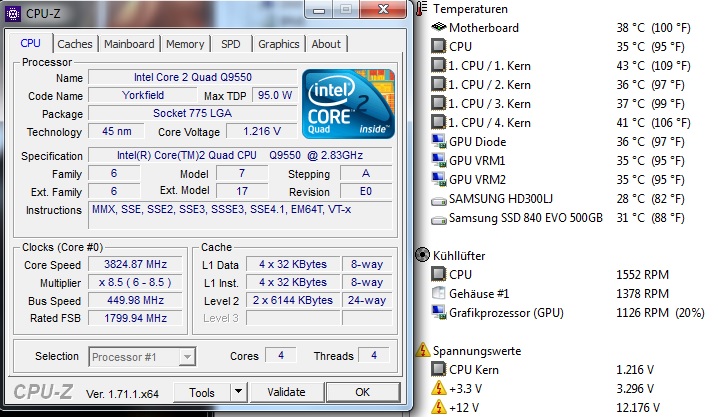Click the GPU VRM2 monitor icon
Image resolution: width=718 pixels, height=417 pixels.
439,179
